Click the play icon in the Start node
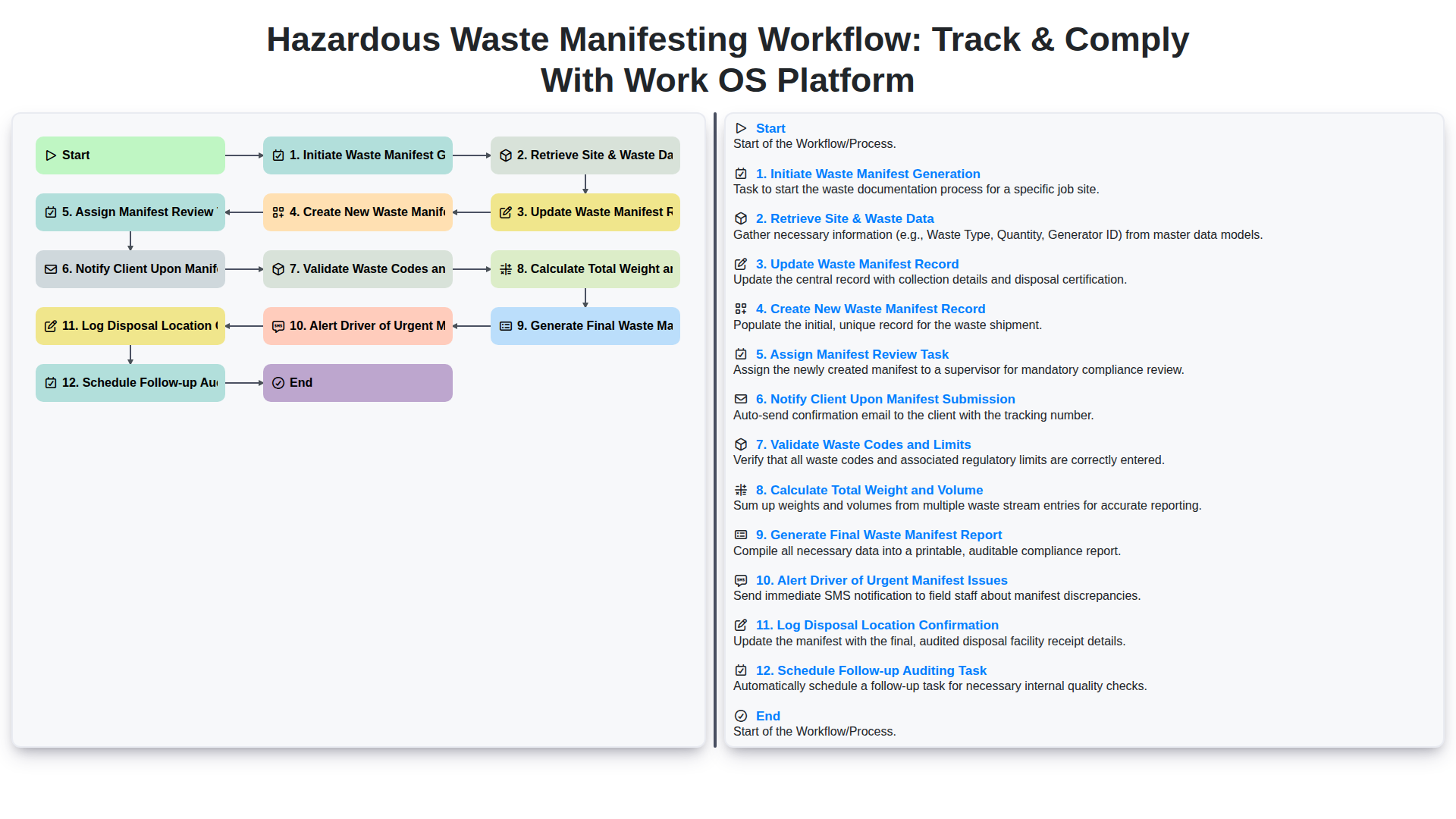 tap(51, 155)
